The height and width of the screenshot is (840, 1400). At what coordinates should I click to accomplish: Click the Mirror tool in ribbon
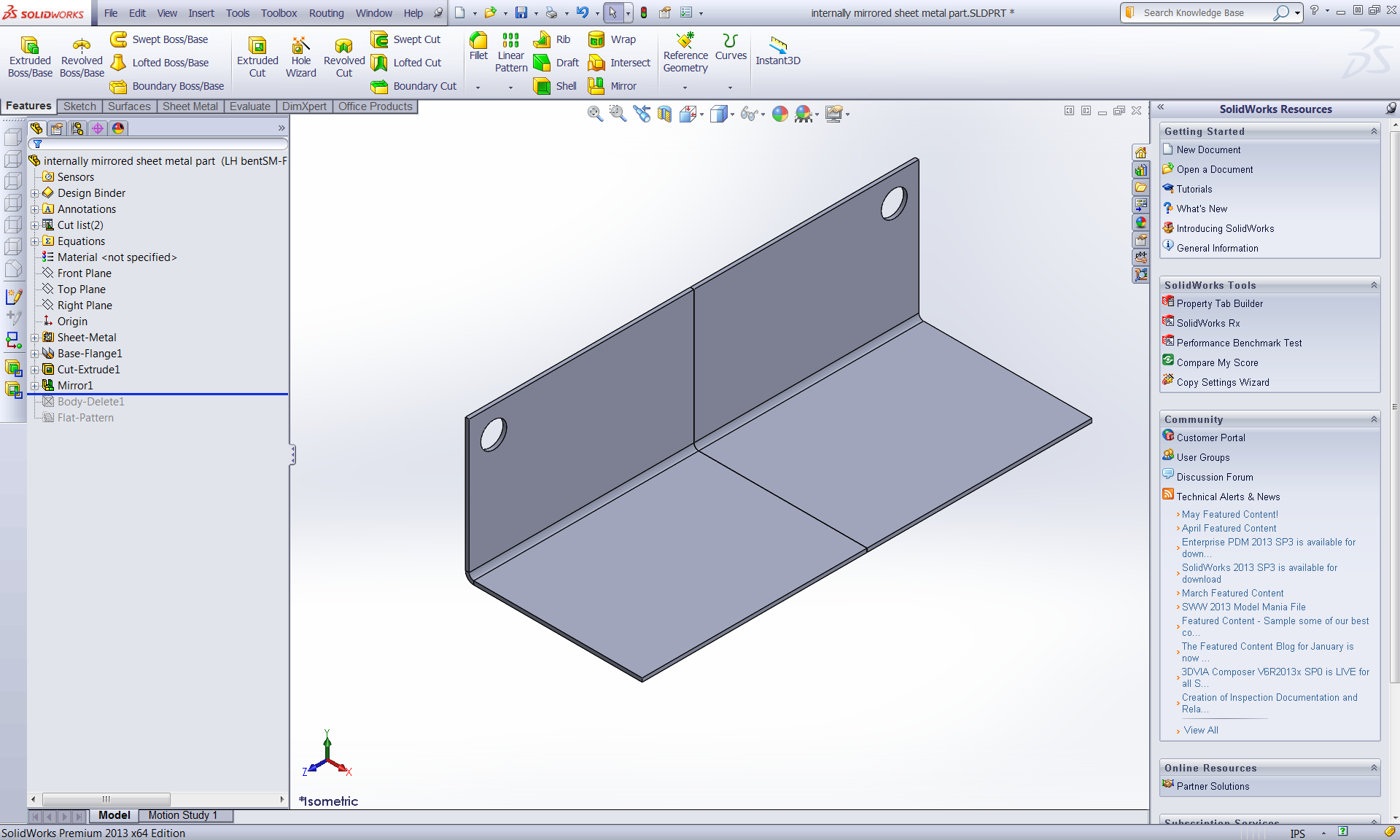(x=612, y=86)
